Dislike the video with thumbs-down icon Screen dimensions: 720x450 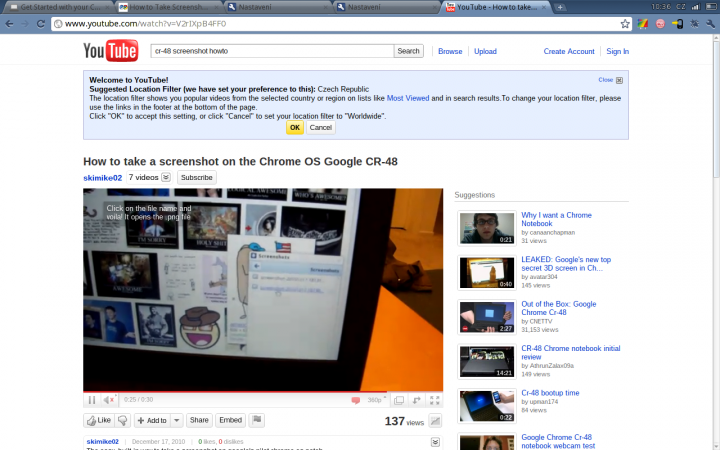[123, 420]
